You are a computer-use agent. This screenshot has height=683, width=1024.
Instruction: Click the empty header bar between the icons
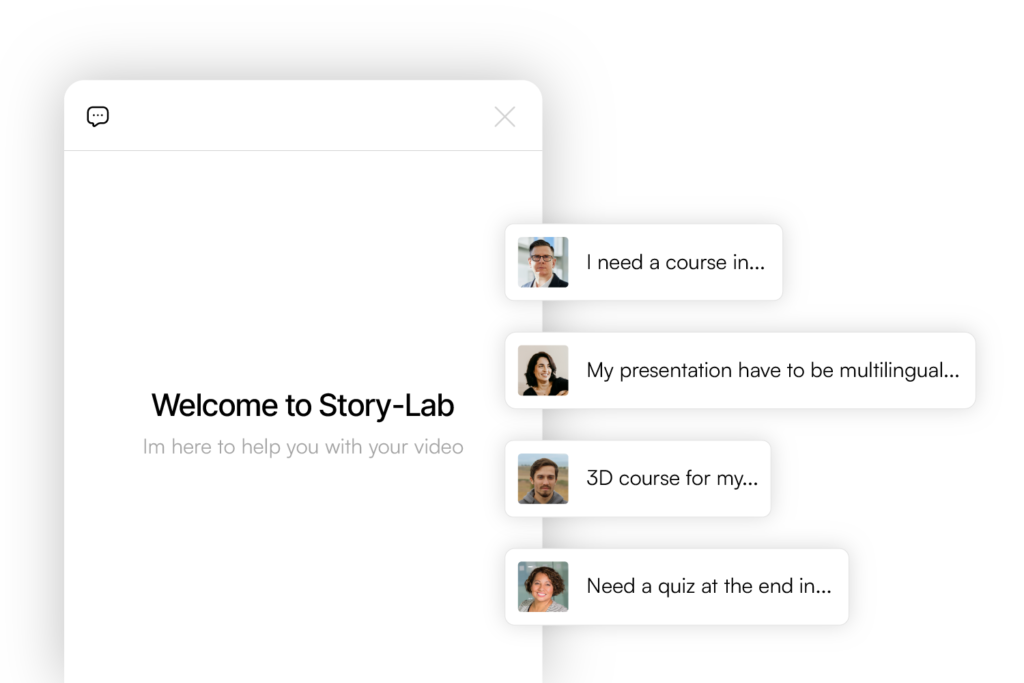tap(300, 117)
